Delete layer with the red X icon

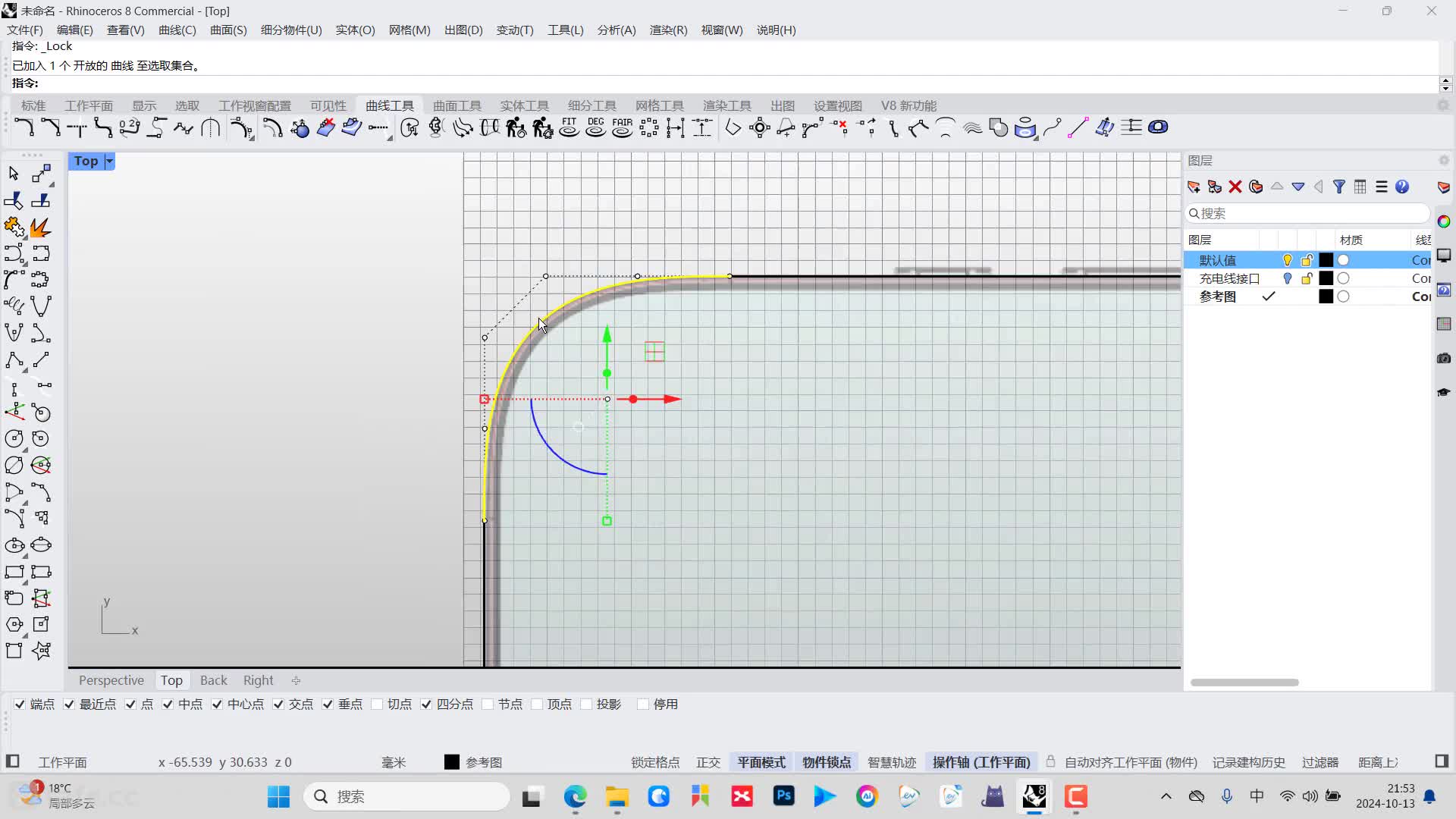(x=1235, y=187)
